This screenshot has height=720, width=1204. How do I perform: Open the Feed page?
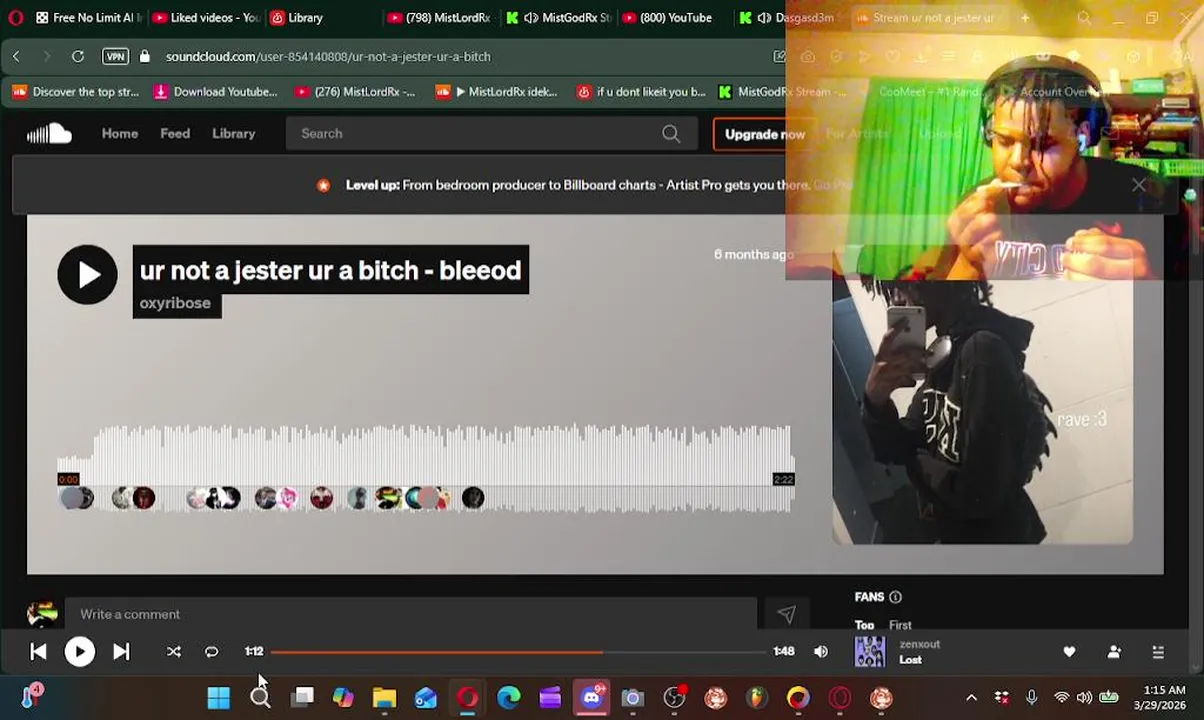click(175, 133)
